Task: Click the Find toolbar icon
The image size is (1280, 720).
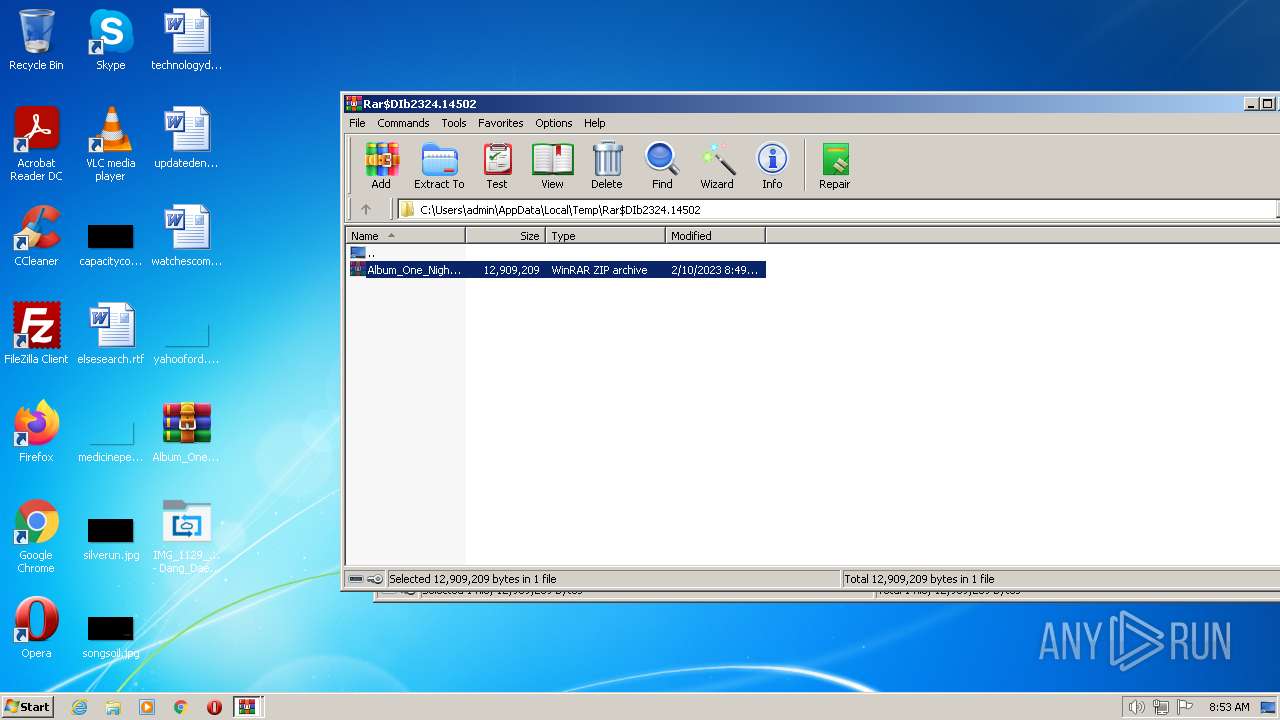Action: (x=662, y=166)
